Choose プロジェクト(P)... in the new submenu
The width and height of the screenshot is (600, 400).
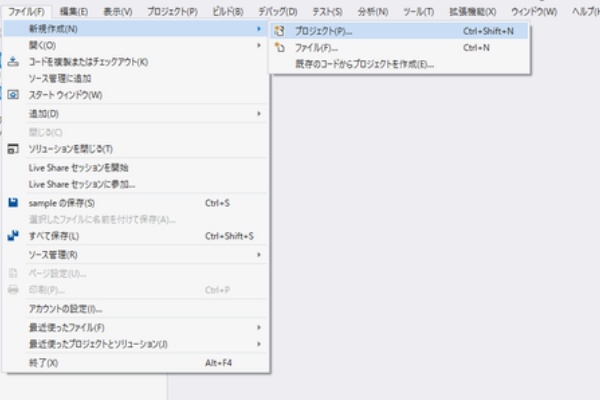click(x=399, y=31)
